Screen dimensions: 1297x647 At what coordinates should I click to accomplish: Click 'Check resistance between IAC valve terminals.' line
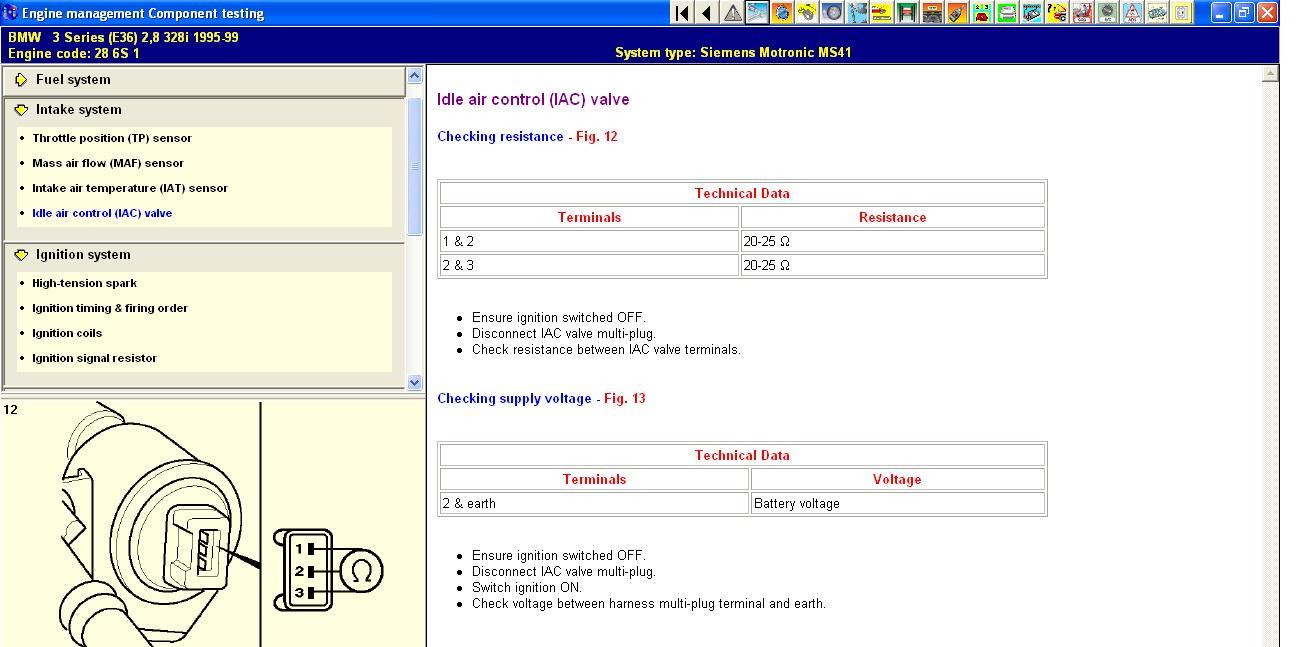[x=606, y=350]
